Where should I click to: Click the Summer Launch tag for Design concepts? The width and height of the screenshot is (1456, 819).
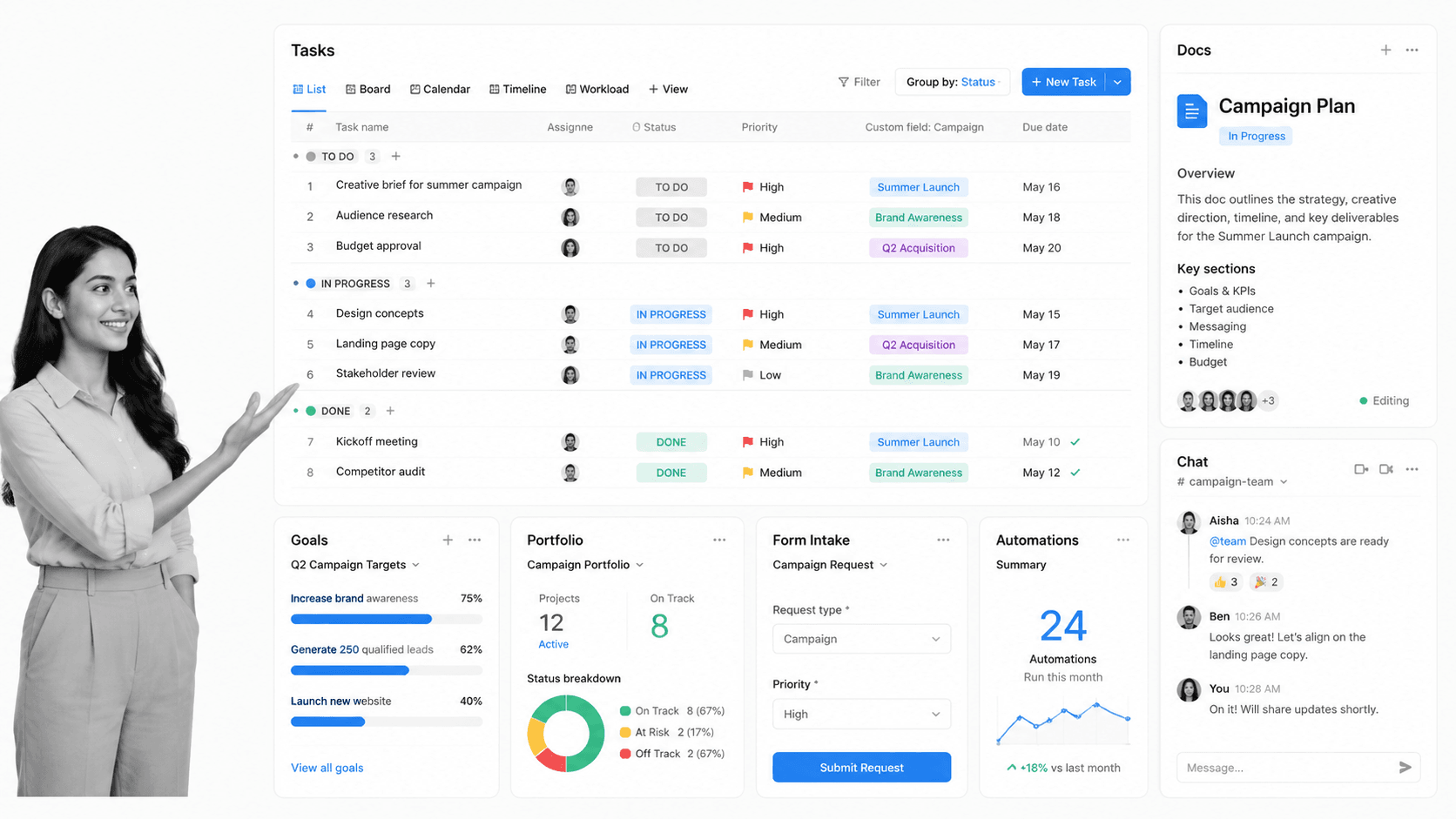918,314
